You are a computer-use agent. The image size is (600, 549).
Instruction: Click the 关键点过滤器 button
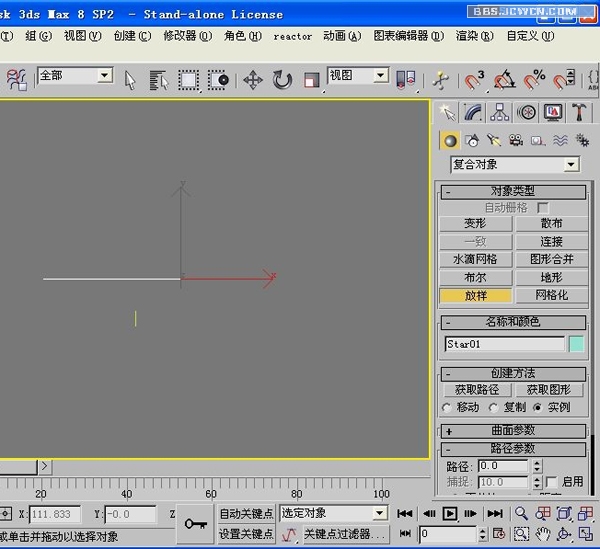(346, 534)
